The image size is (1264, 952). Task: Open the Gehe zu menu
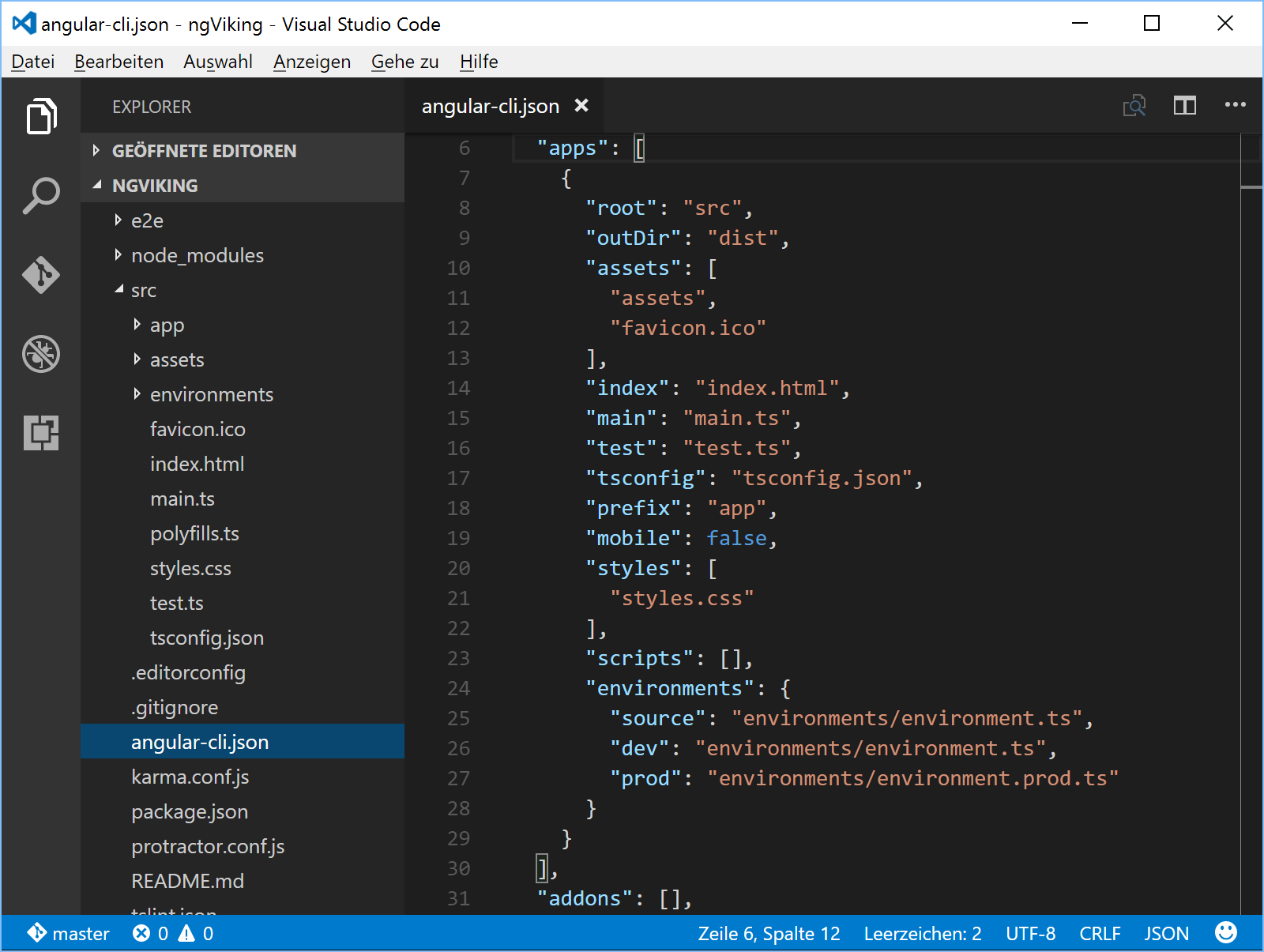pyautogui.click(x=405, y=62)
